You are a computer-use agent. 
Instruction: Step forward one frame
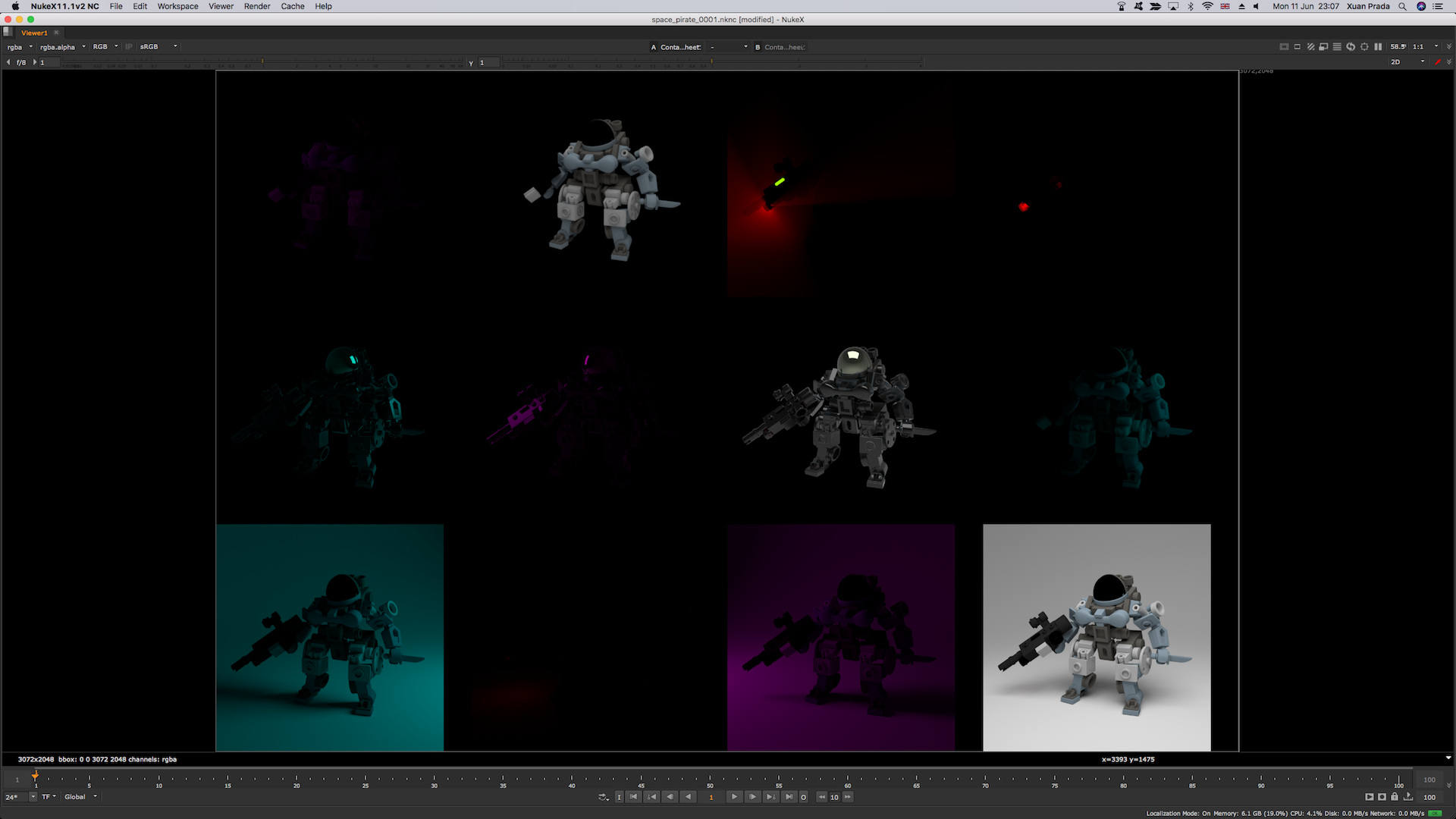(x=752, y=797)
